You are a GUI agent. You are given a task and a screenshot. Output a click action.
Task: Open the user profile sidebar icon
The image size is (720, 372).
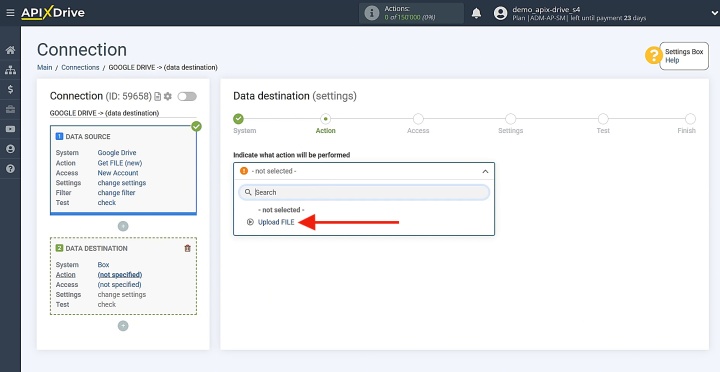[10, 149]
